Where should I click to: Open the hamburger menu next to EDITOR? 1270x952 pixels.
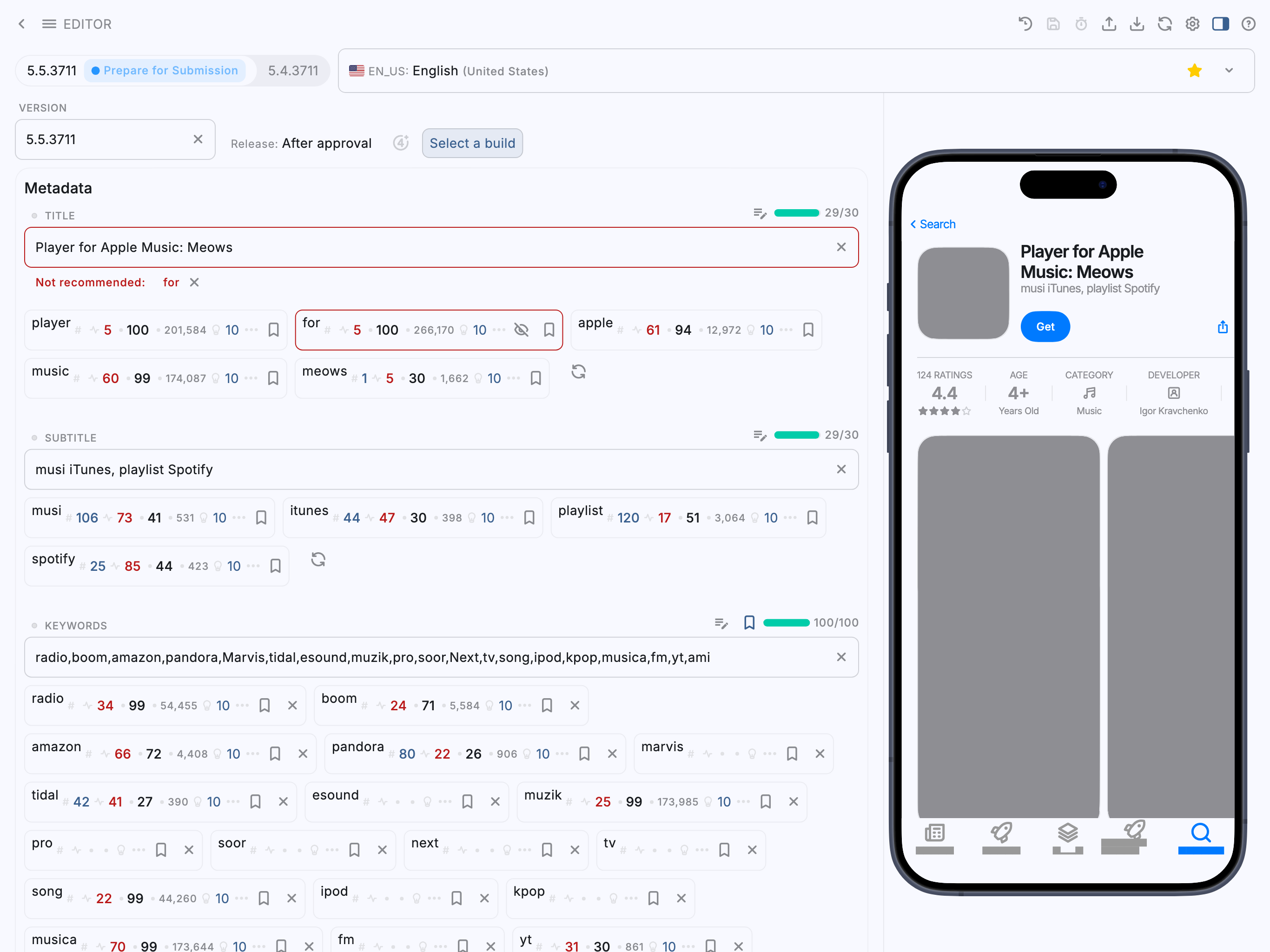[49, 24]
